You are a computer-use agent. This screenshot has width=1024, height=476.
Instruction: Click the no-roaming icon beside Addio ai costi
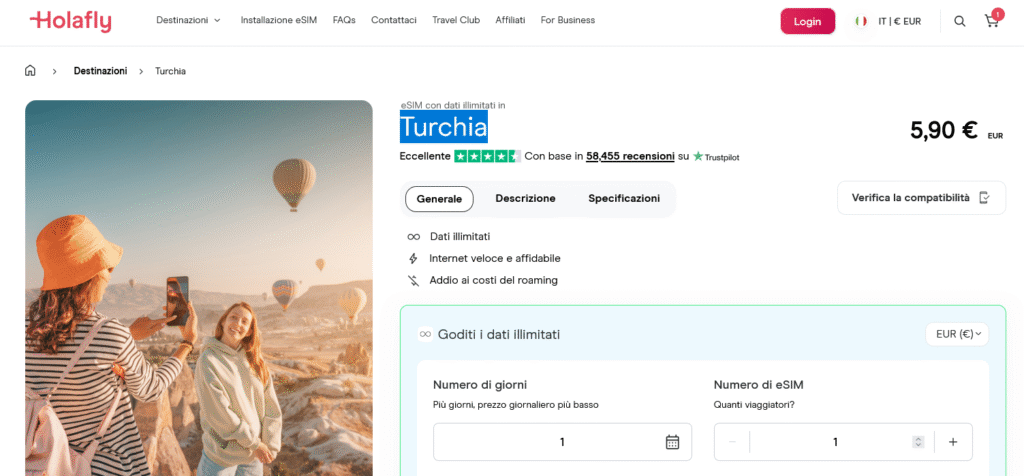pyautogui.click(x=413, y=281)
